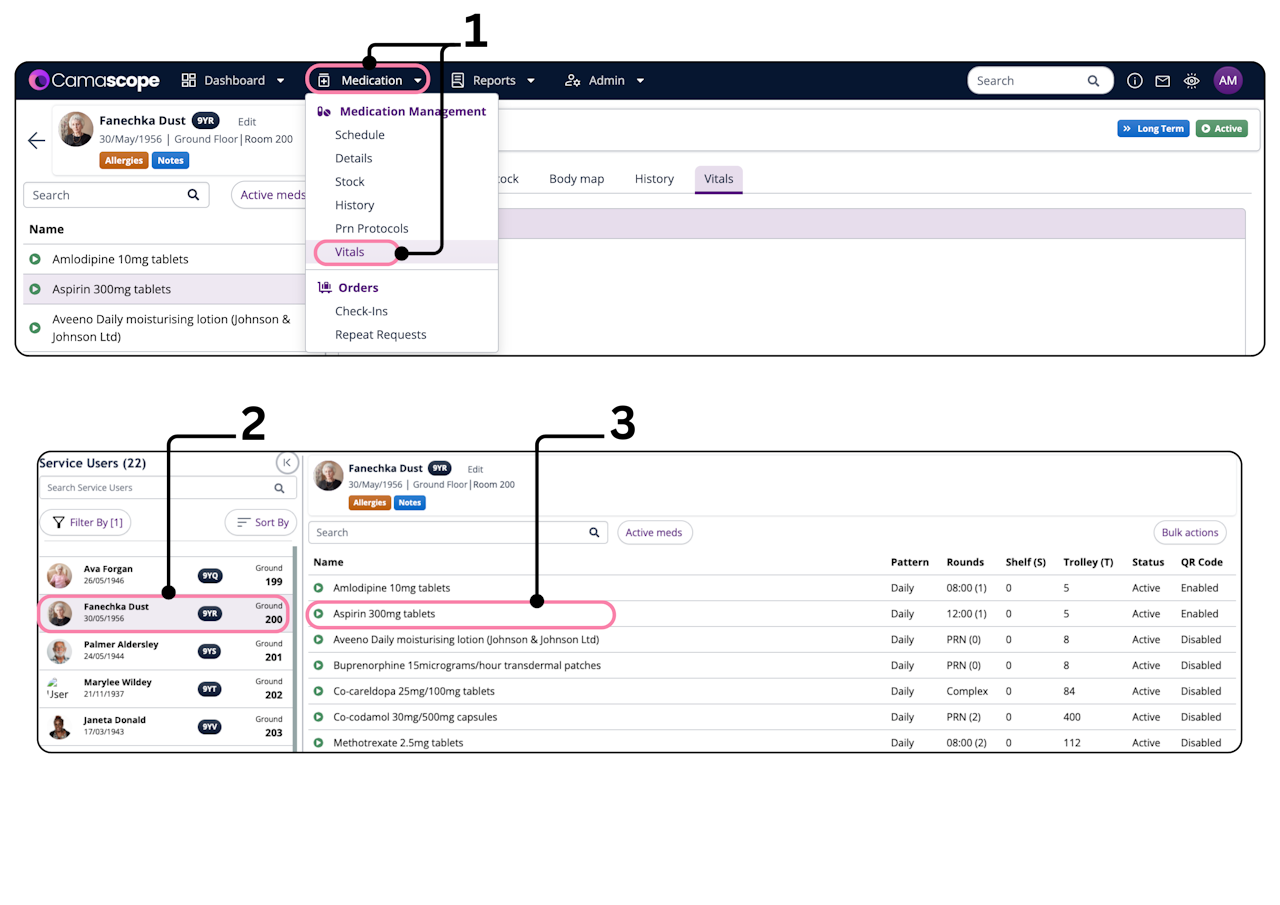This screenshot has height=905, width=1280.
Task: Click the back arrow beside the patient card
Action: click(x=37, y=141)
